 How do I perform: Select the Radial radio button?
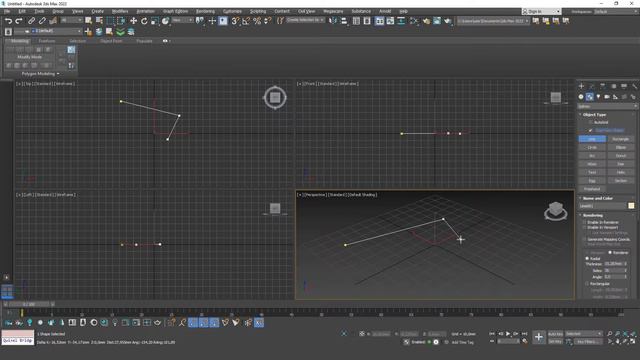tap(587, 258)
